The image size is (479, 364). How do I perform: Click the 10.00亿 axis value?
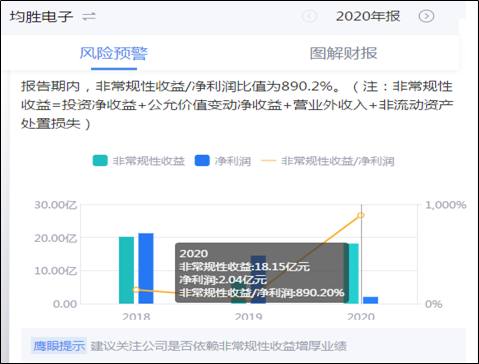(56, 271)
